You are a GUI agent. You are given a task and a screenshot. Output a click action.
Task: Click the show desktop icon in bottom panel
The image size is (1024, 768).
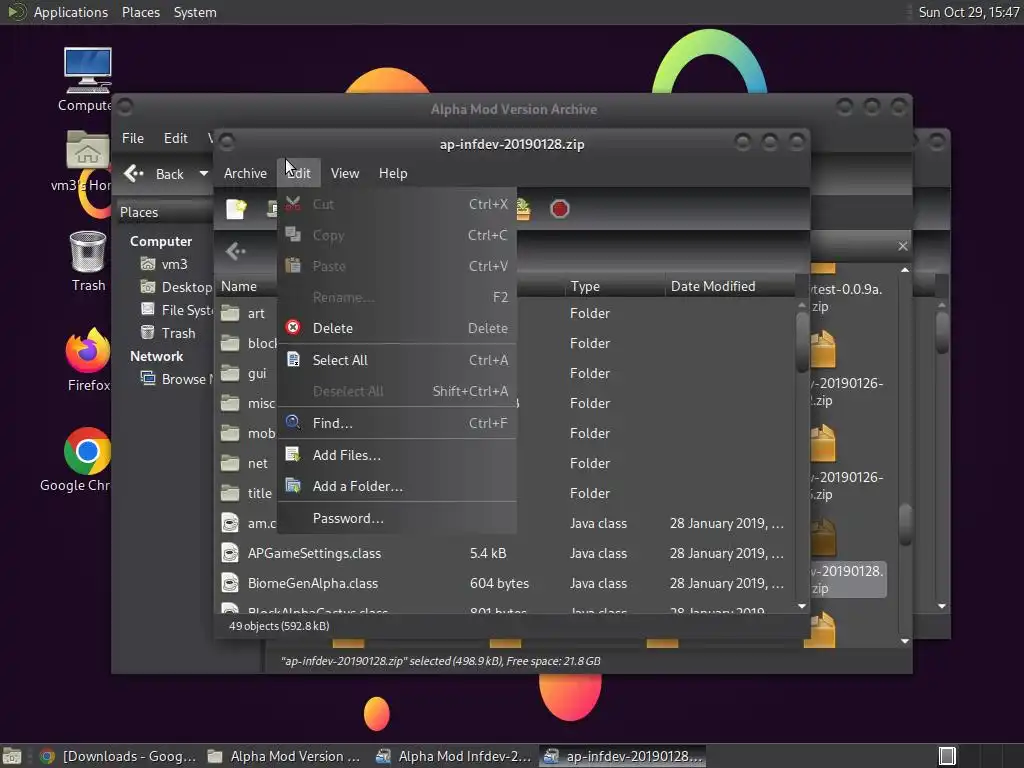[x=12, y=756]
